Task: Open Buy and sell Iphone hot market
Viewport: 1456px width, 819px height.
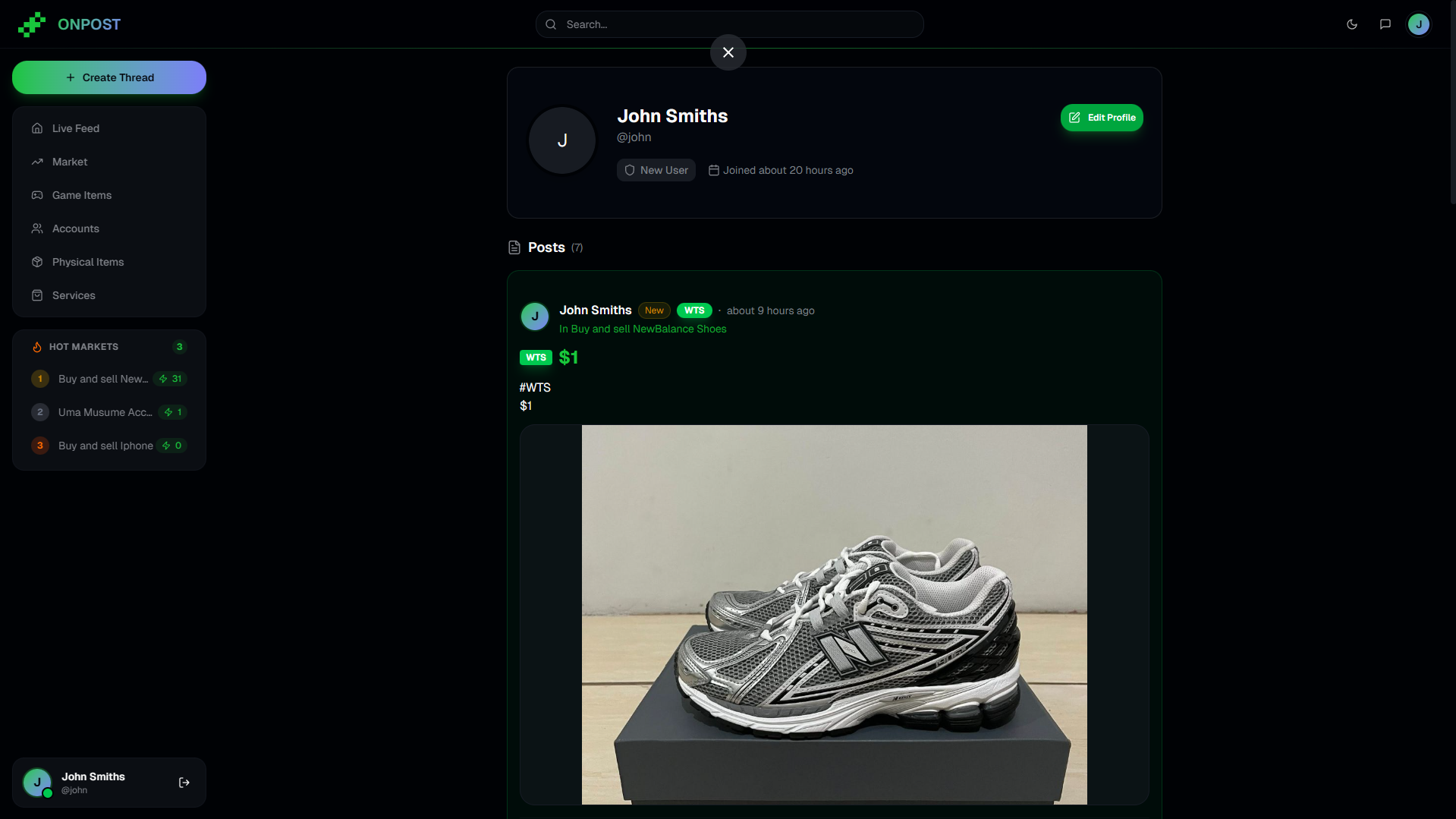Action: (x=109, y=446)
